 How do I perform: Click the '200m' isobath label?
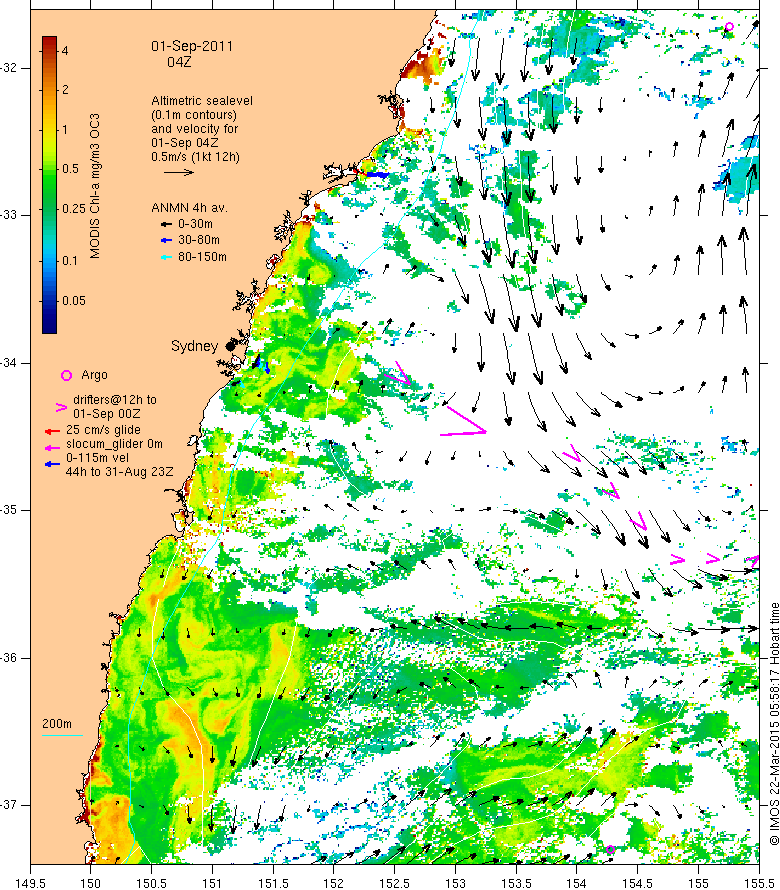[57, 724]
